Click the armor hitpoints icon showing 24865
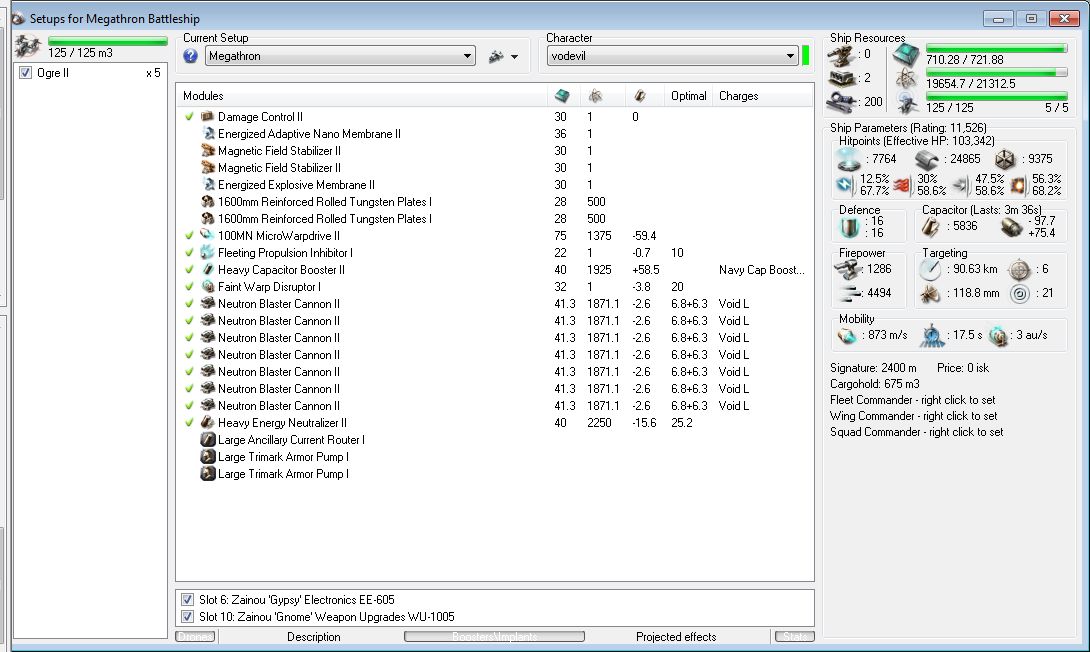Screen dimensions: 1090x652 click(x=927, y=160)
